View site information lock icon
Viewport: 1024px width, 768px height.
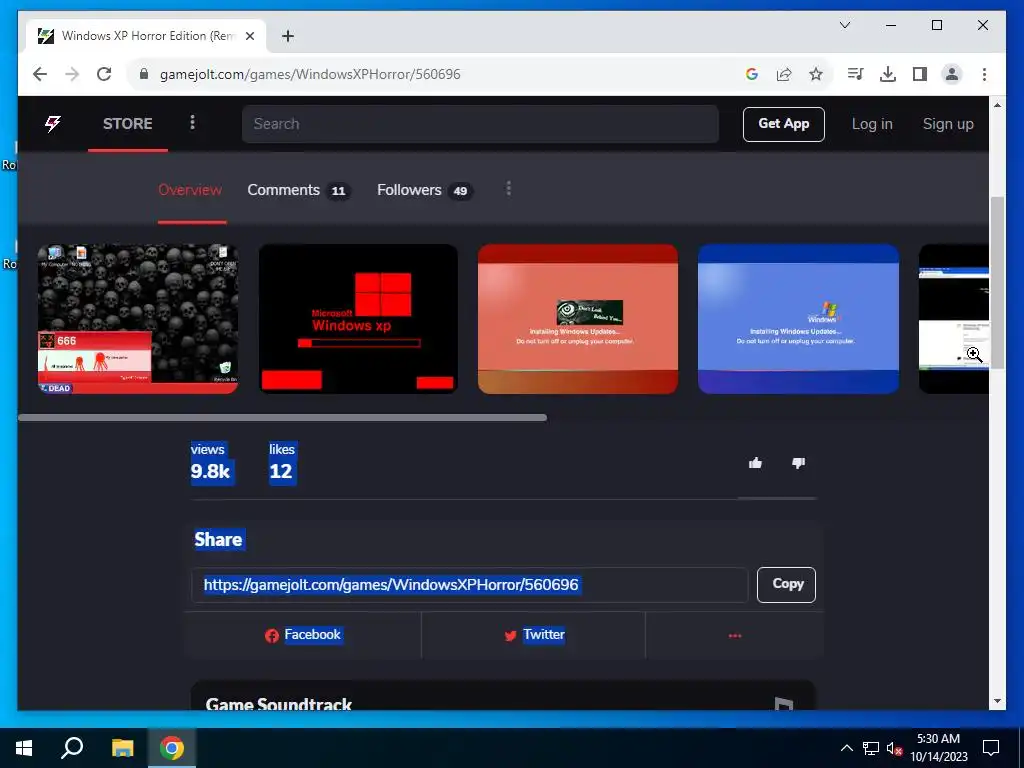(x=144, y=74)
